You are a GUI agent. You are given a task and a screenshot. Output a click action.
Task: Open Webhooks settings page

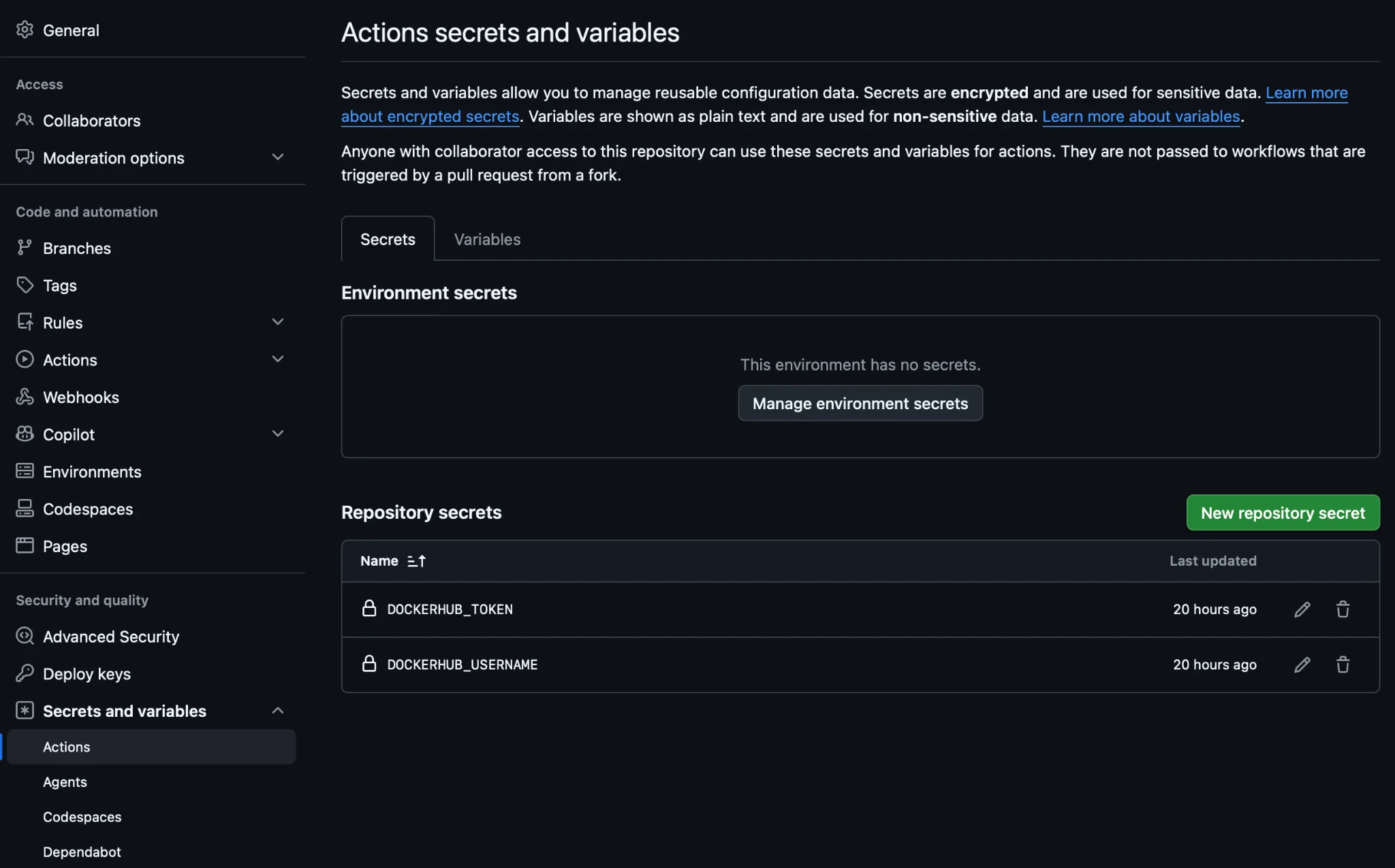[80, 397]
